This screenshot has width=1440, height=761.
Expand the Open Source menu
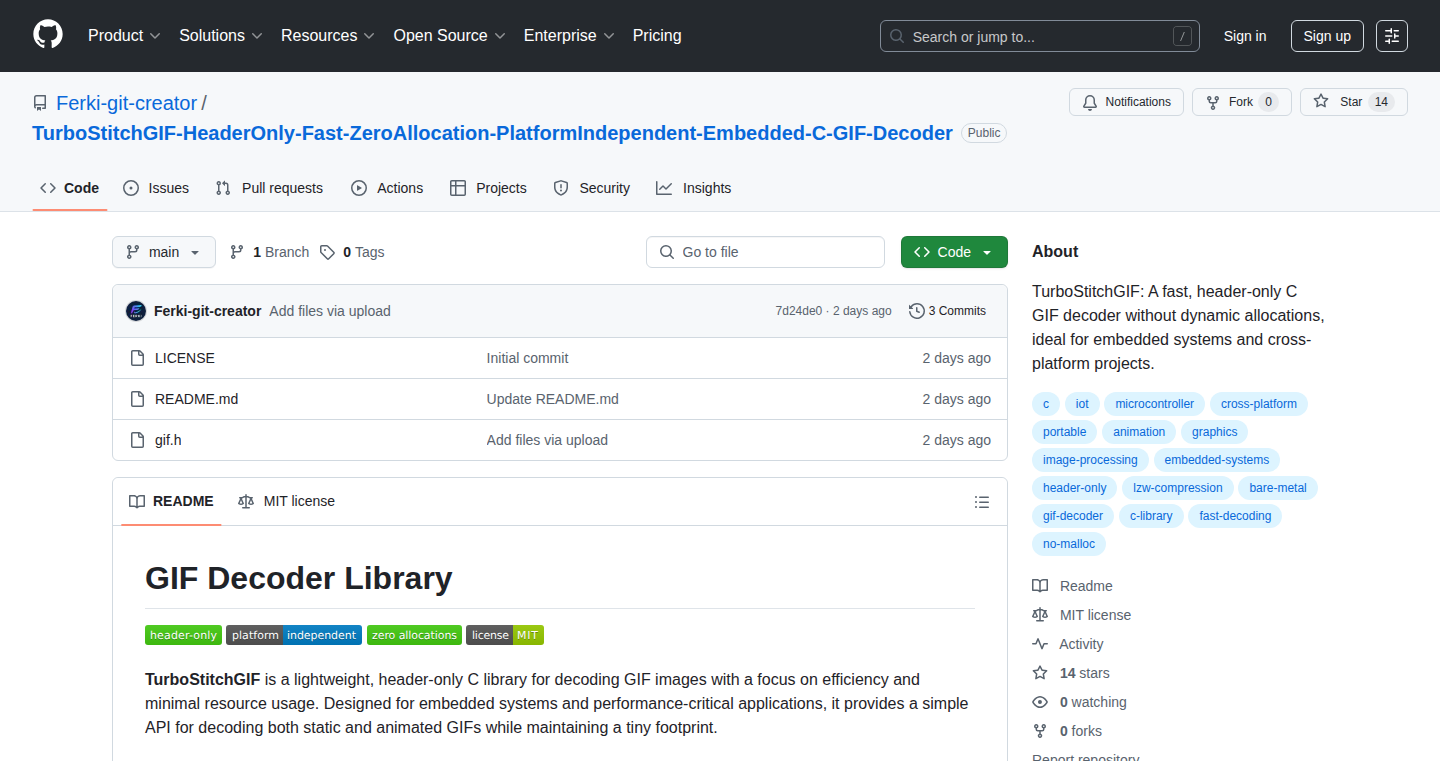449,36
